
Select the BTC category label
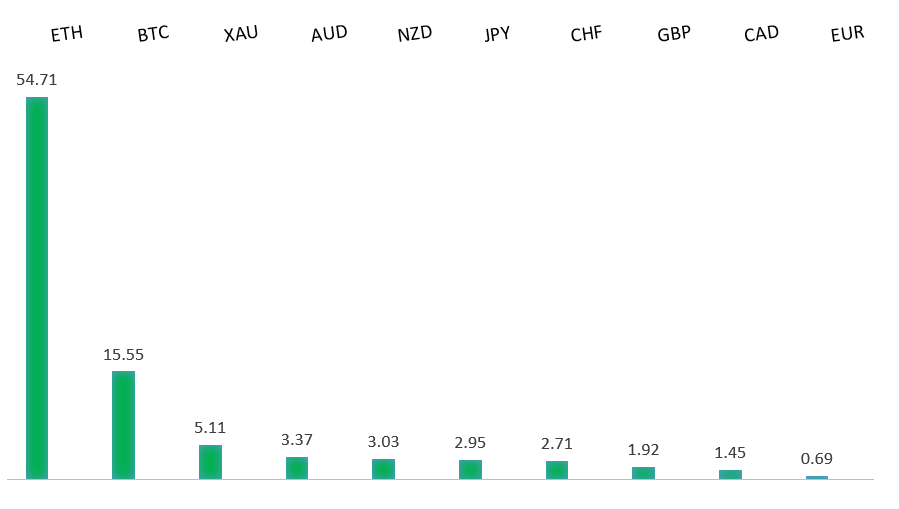[153, 35]
